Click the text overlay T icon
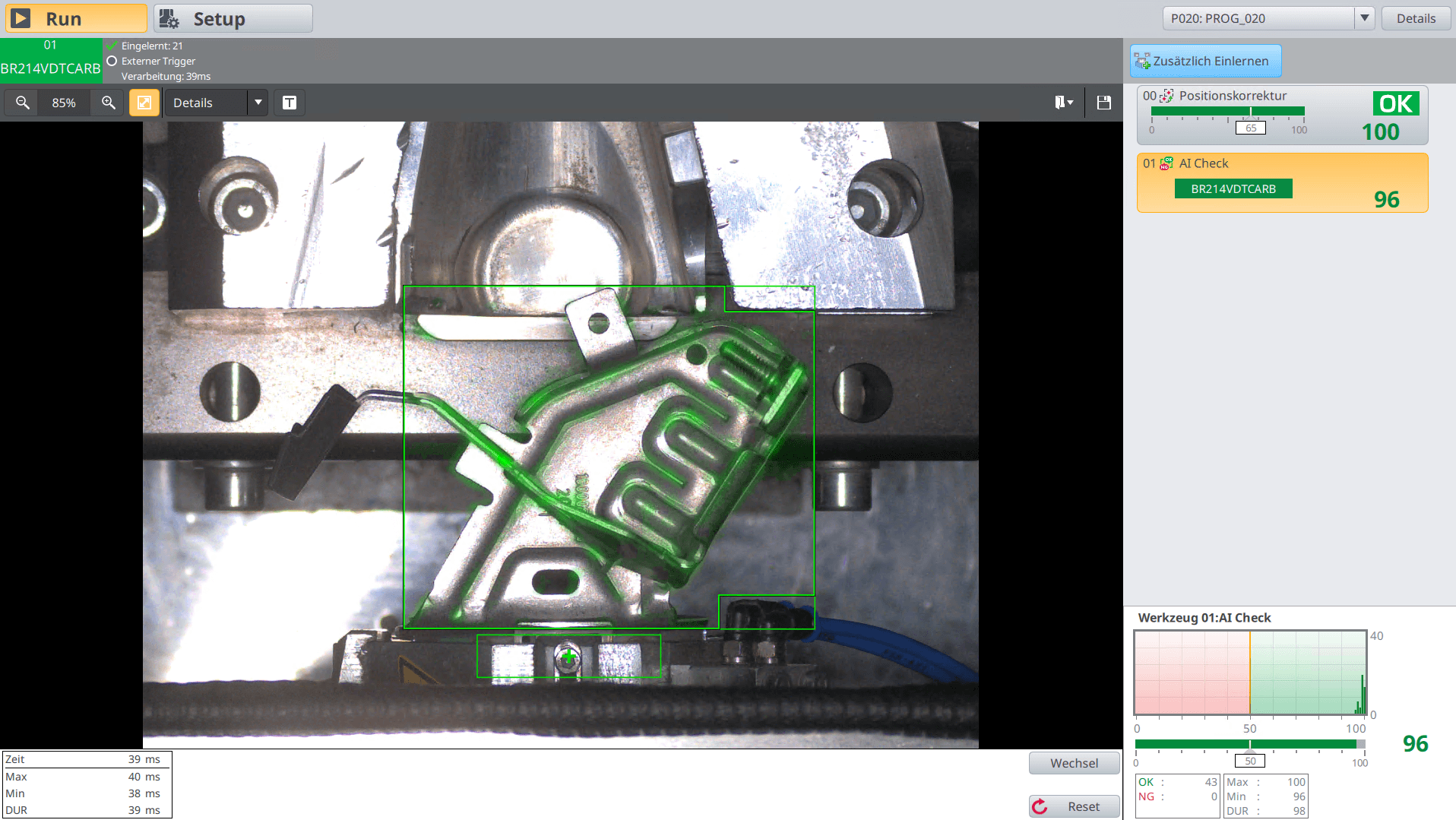The image size is (1456, 820). (290, 103)
